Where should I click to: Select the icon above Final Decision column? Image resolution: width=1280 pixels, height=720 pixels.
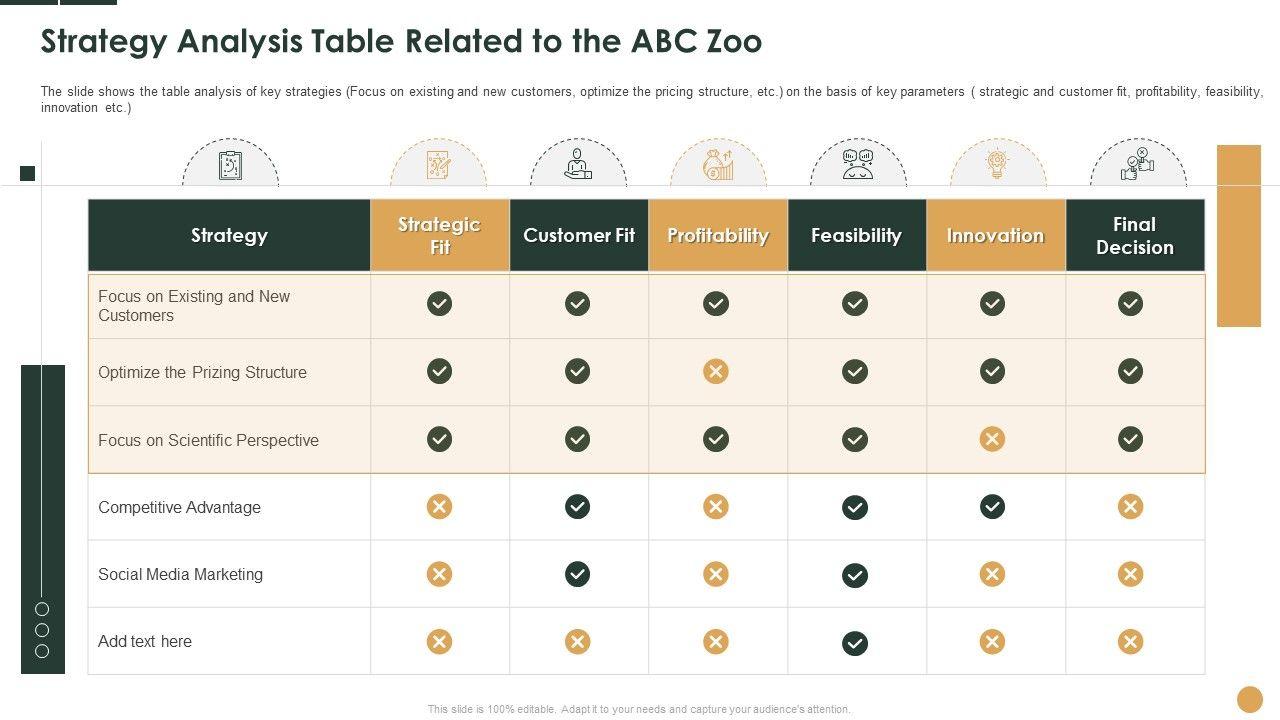tap(1137, 165)
